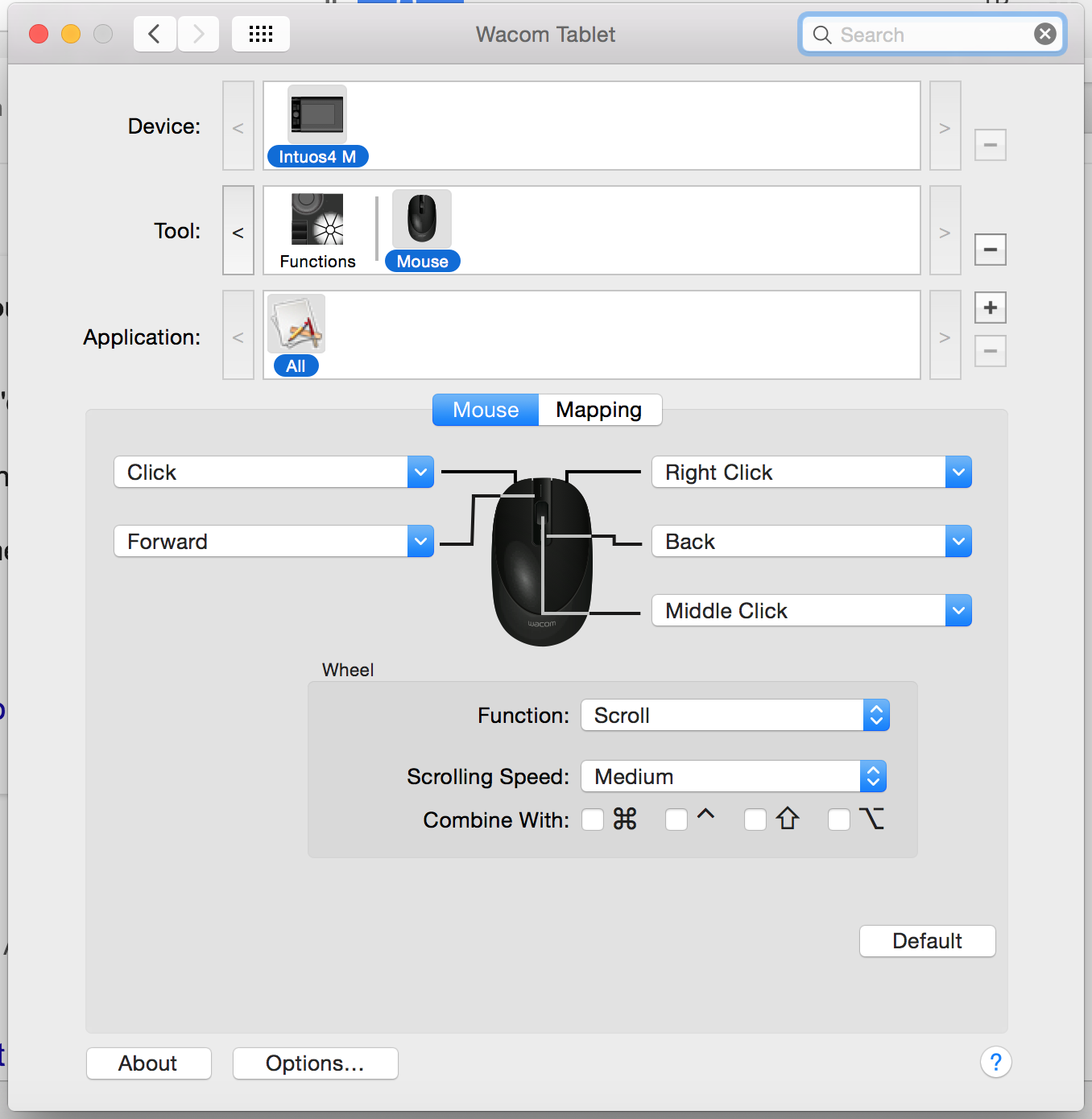Go forward with the toolbar forward arrow
The height and width of the screenshot is (1119, 1092).
(x=198, y=34)
